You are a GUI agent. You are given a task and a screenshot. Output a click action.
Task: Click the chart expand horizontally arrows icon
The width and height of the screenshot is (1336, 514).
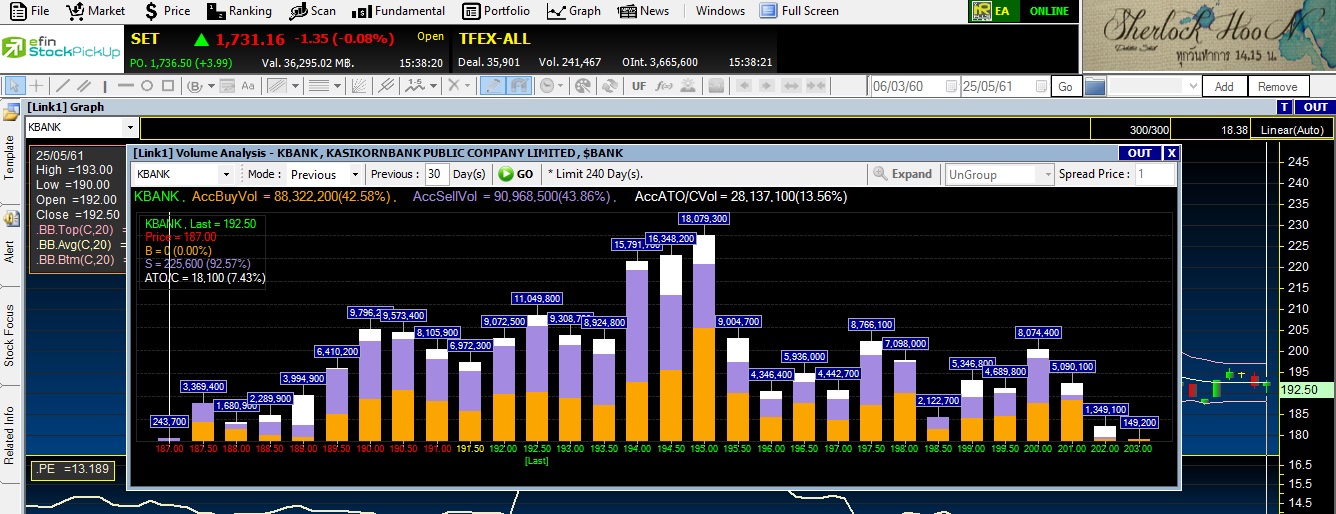791,85
